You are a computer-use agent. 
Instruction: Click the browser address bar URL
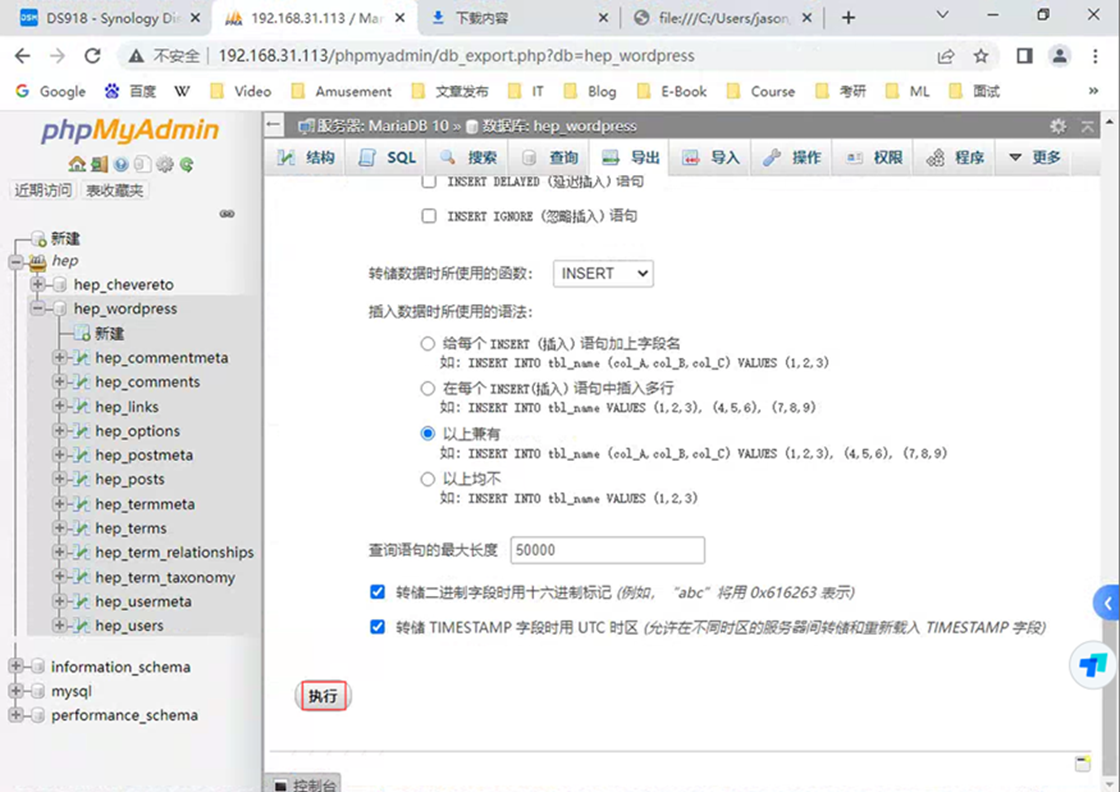pos(456,56)
